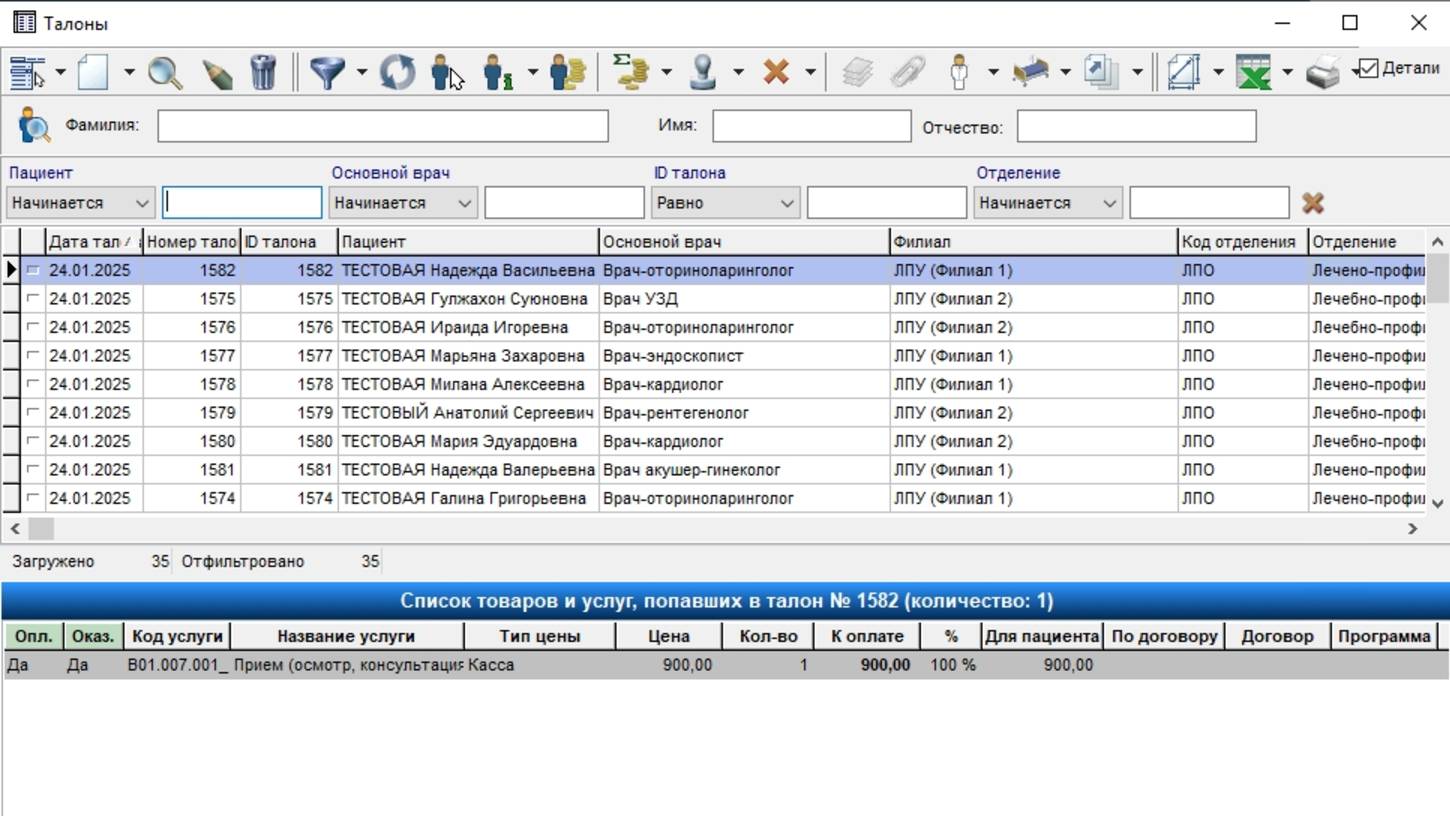Expand the Отделение condition dropdown
Screen dimensions: 1450x816
pos(1047,203)
